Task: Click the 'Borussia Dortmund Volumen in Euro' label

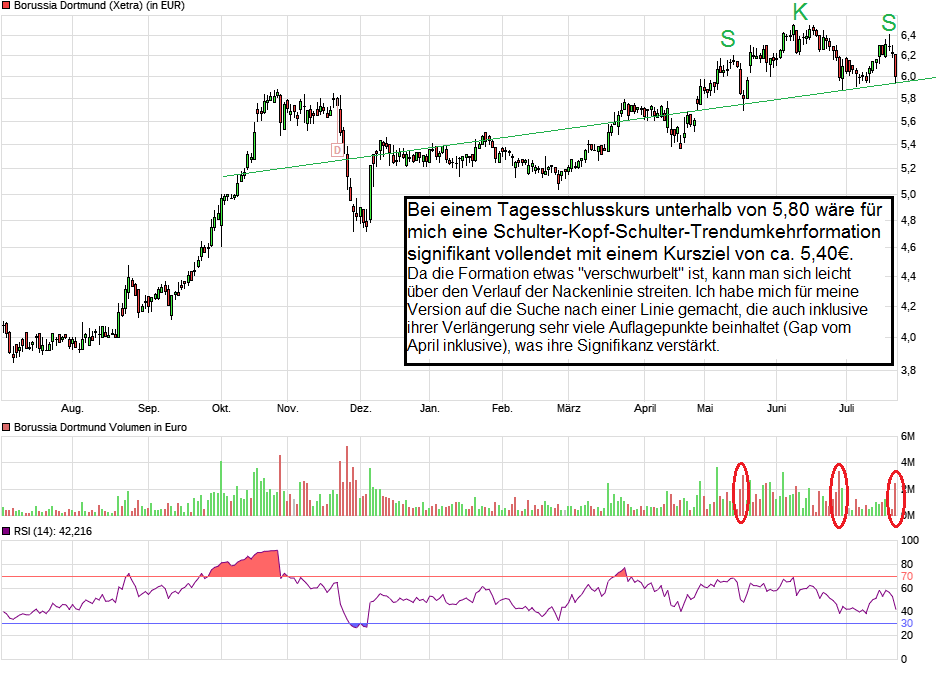Action: click(100, 428)
